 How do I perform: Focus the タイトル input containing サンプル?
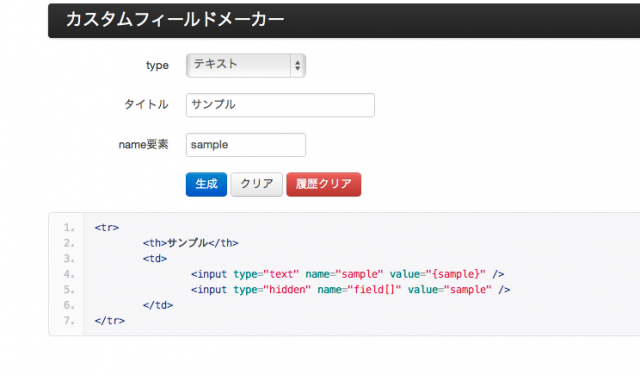coord(280,105)
